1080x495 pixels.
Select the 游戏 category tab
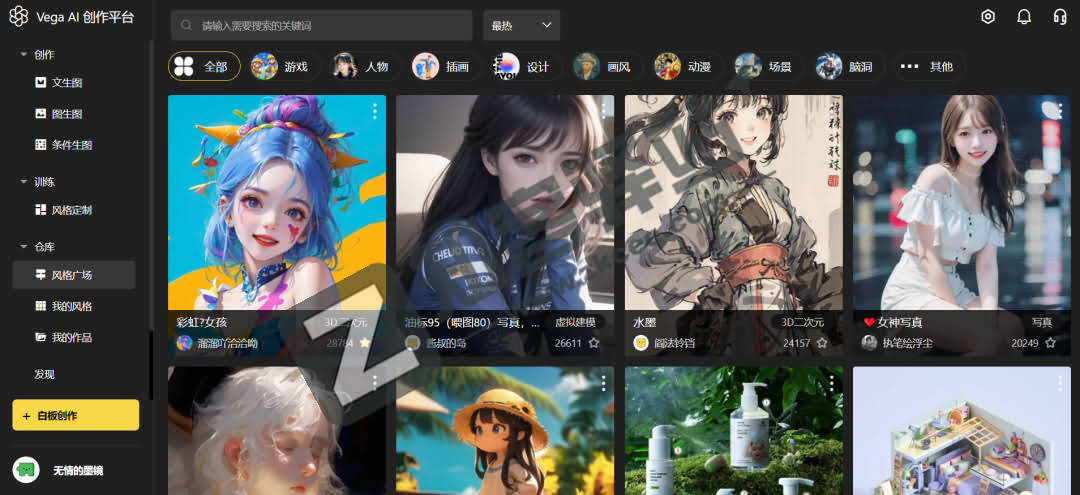click(x=284, y=66)
